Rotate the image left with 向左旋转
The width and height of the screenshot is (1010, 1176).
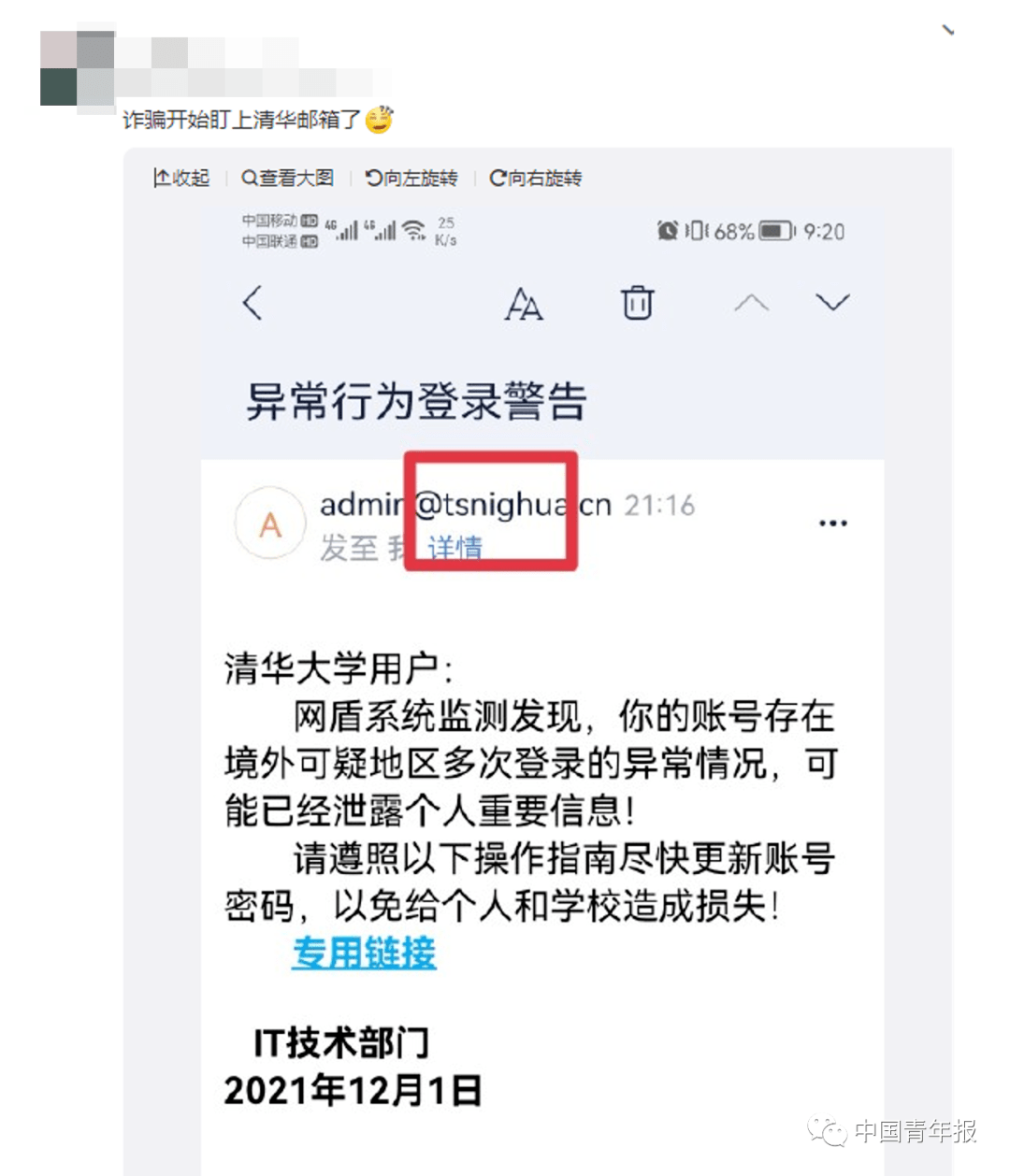pos(411,178)
